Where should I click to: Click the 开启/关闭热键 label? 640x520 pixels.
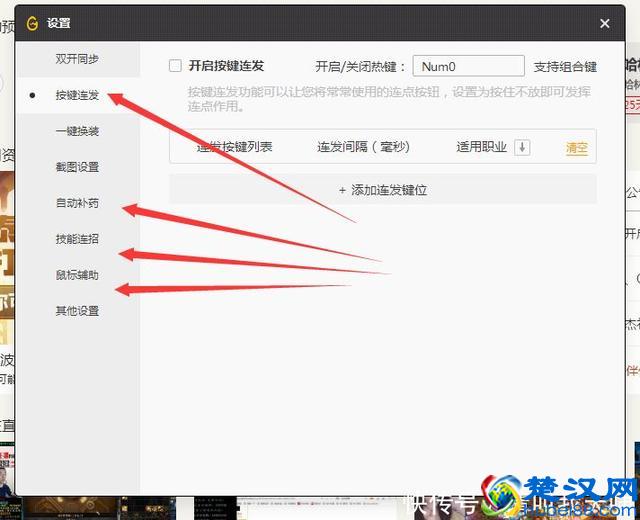[x=360, y=67]
